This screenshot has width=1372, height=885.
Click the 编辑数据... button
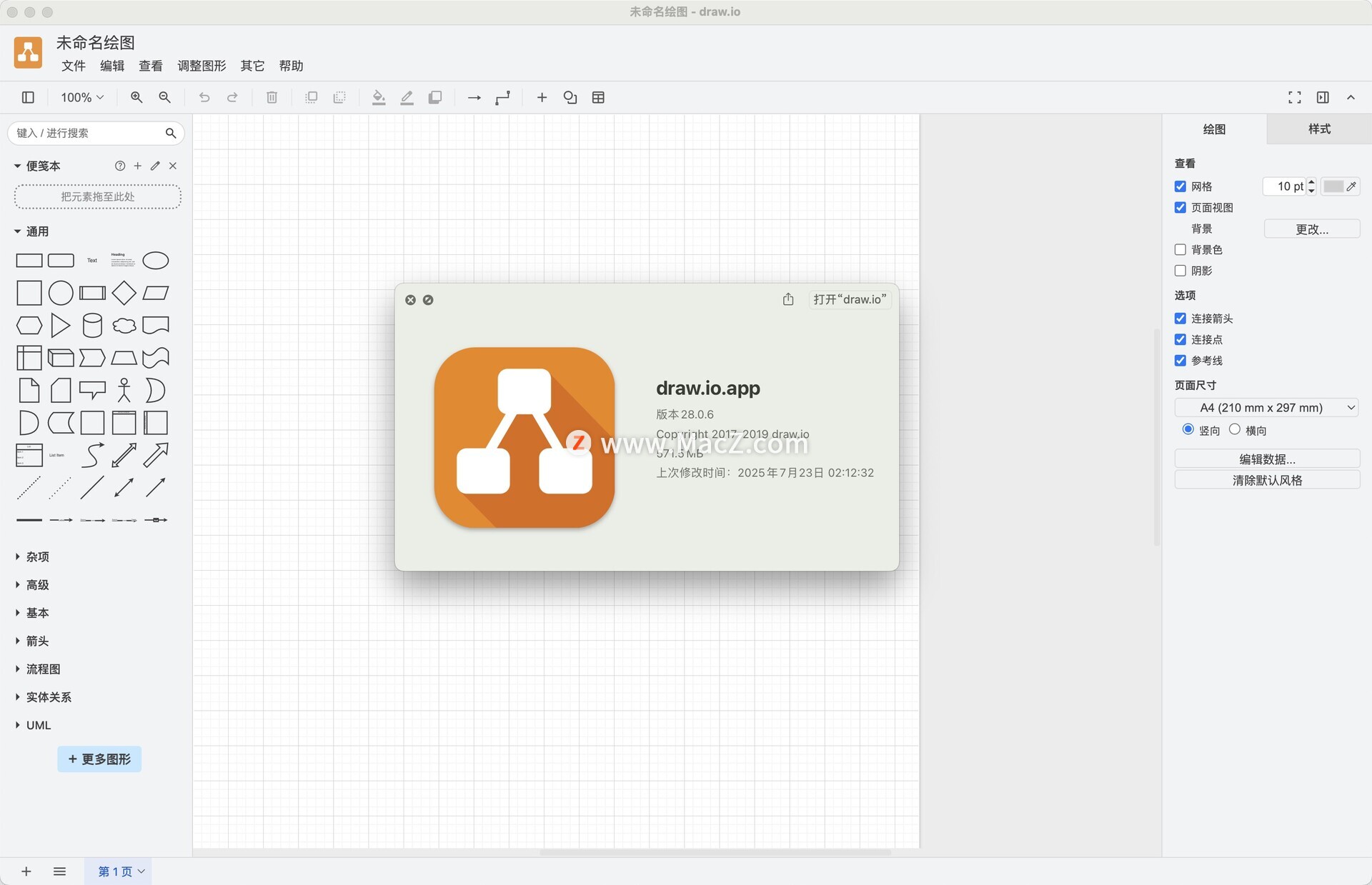coord(1267,459)
